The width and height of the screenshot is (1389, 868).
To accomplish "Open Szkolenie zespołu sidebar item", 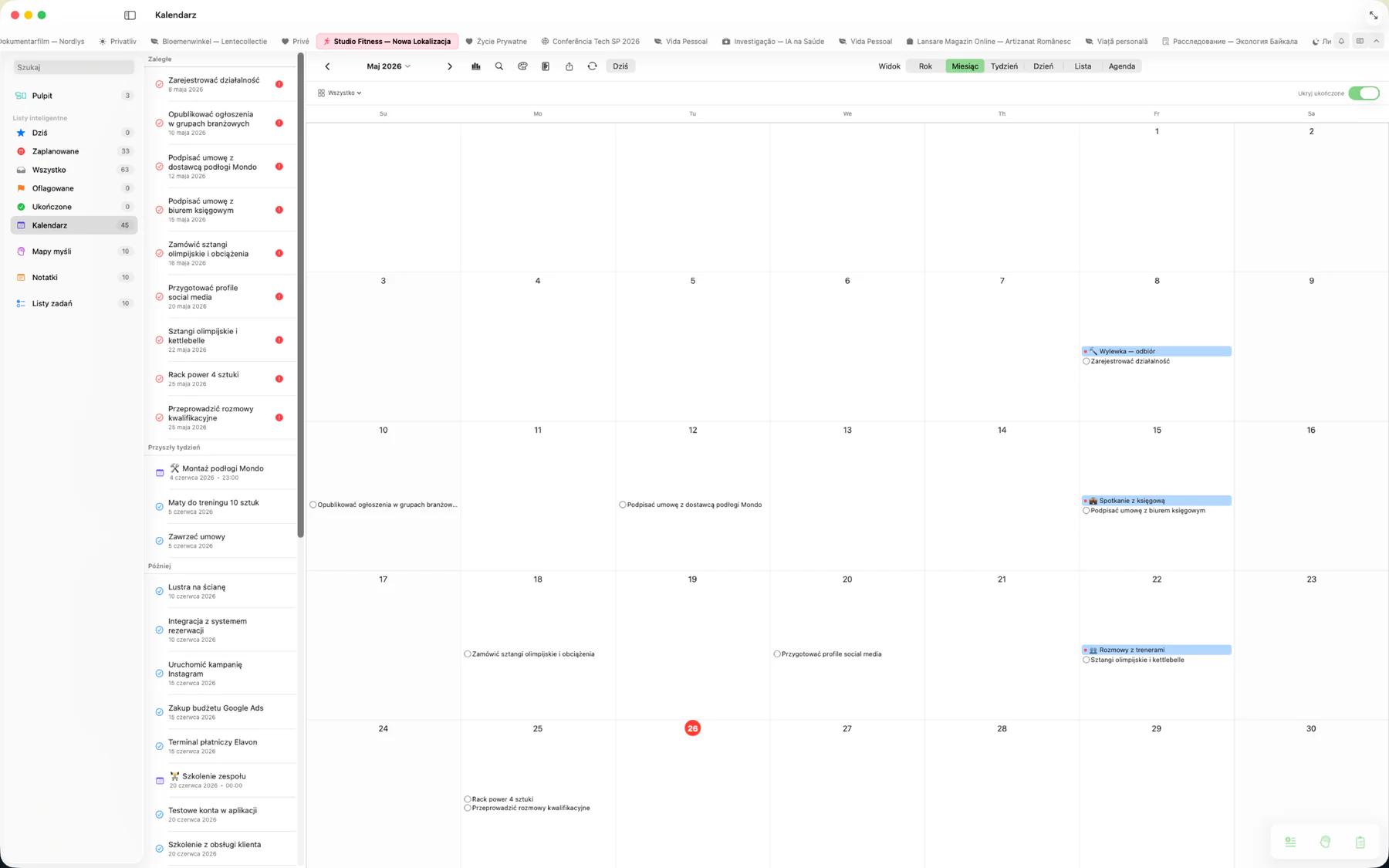I will tap(221, 780).
